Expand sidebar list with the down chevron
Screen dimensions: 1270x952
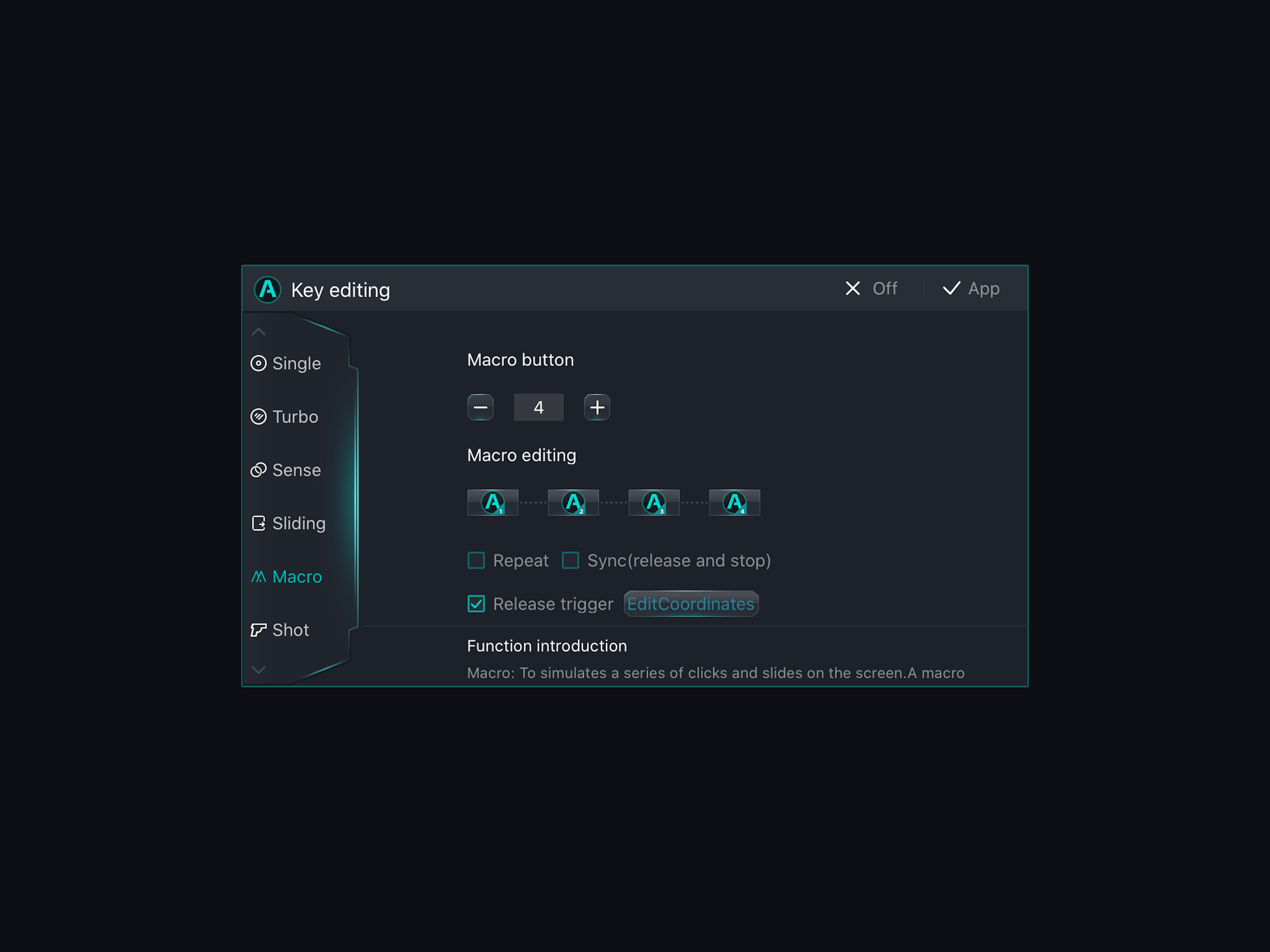point(258,669)
